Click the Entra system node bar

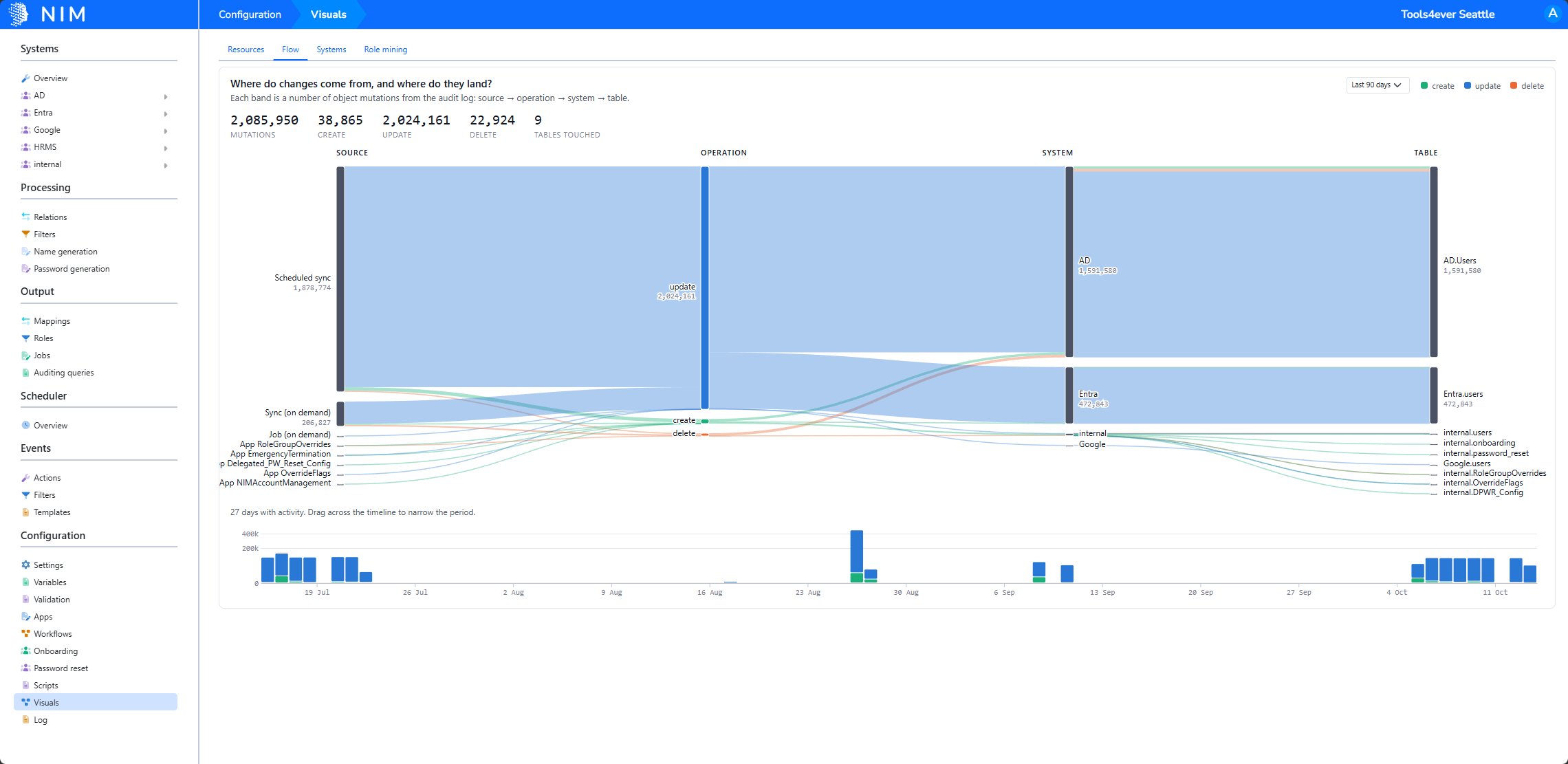(1069, 395)
